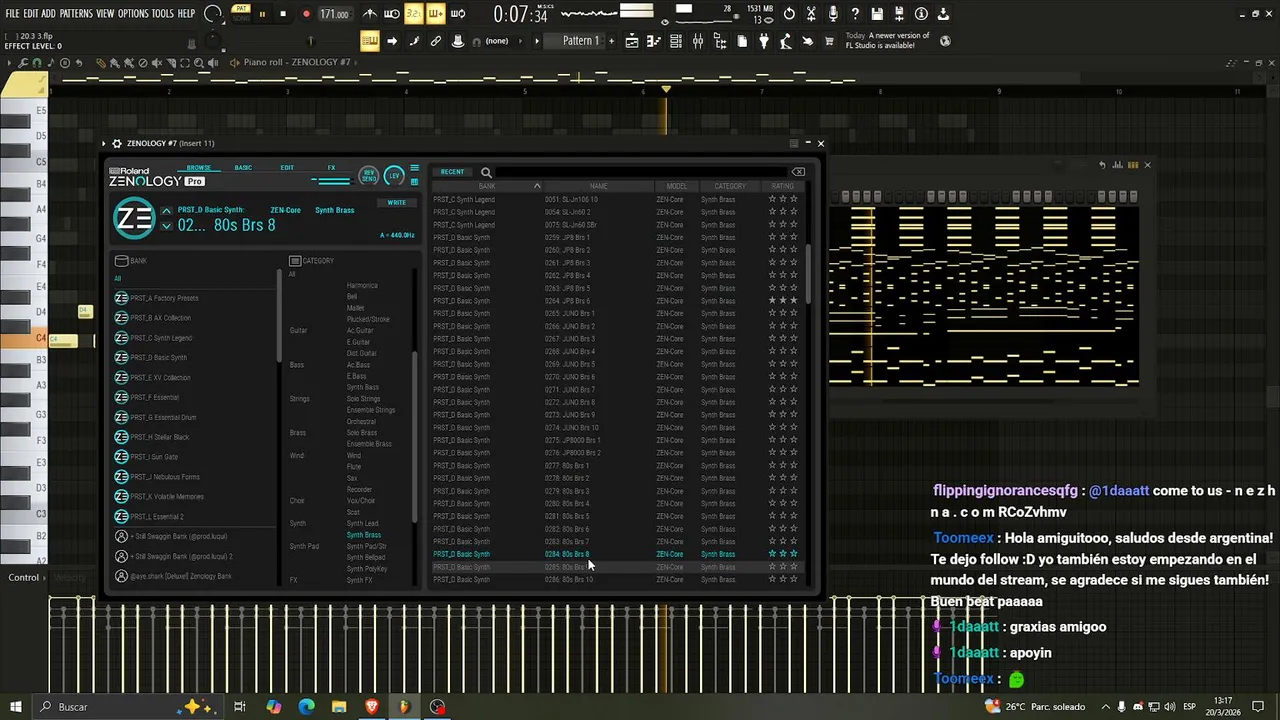Click the stamp tool icon in the toolbar

(x=458, y=41)
